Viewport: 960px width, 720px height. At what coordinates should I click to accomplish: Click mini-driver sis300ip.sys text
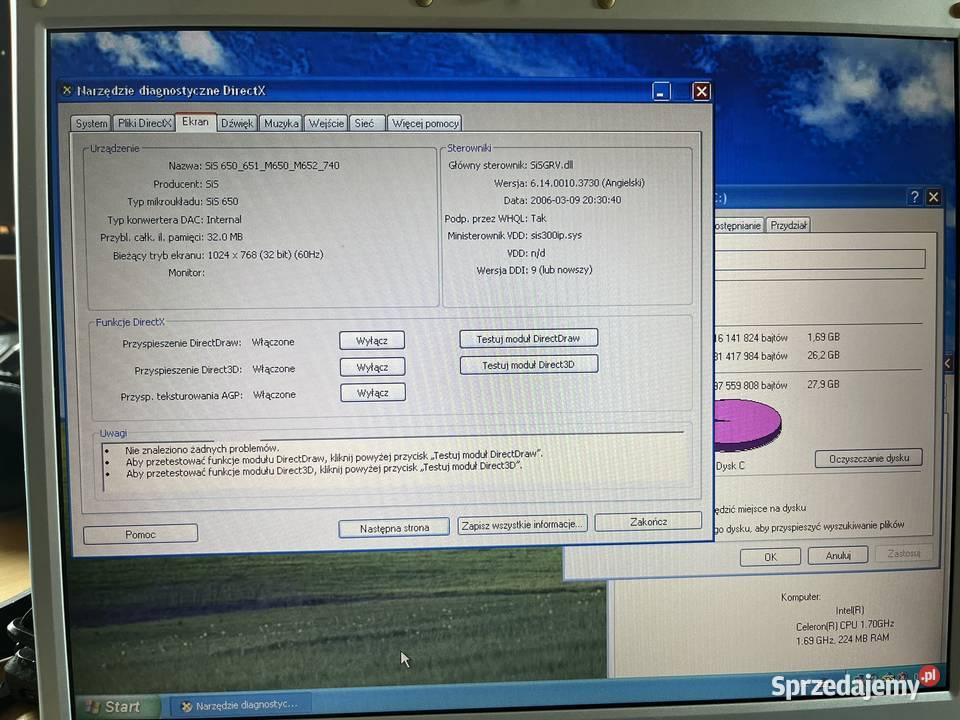(x=557, y=235)
